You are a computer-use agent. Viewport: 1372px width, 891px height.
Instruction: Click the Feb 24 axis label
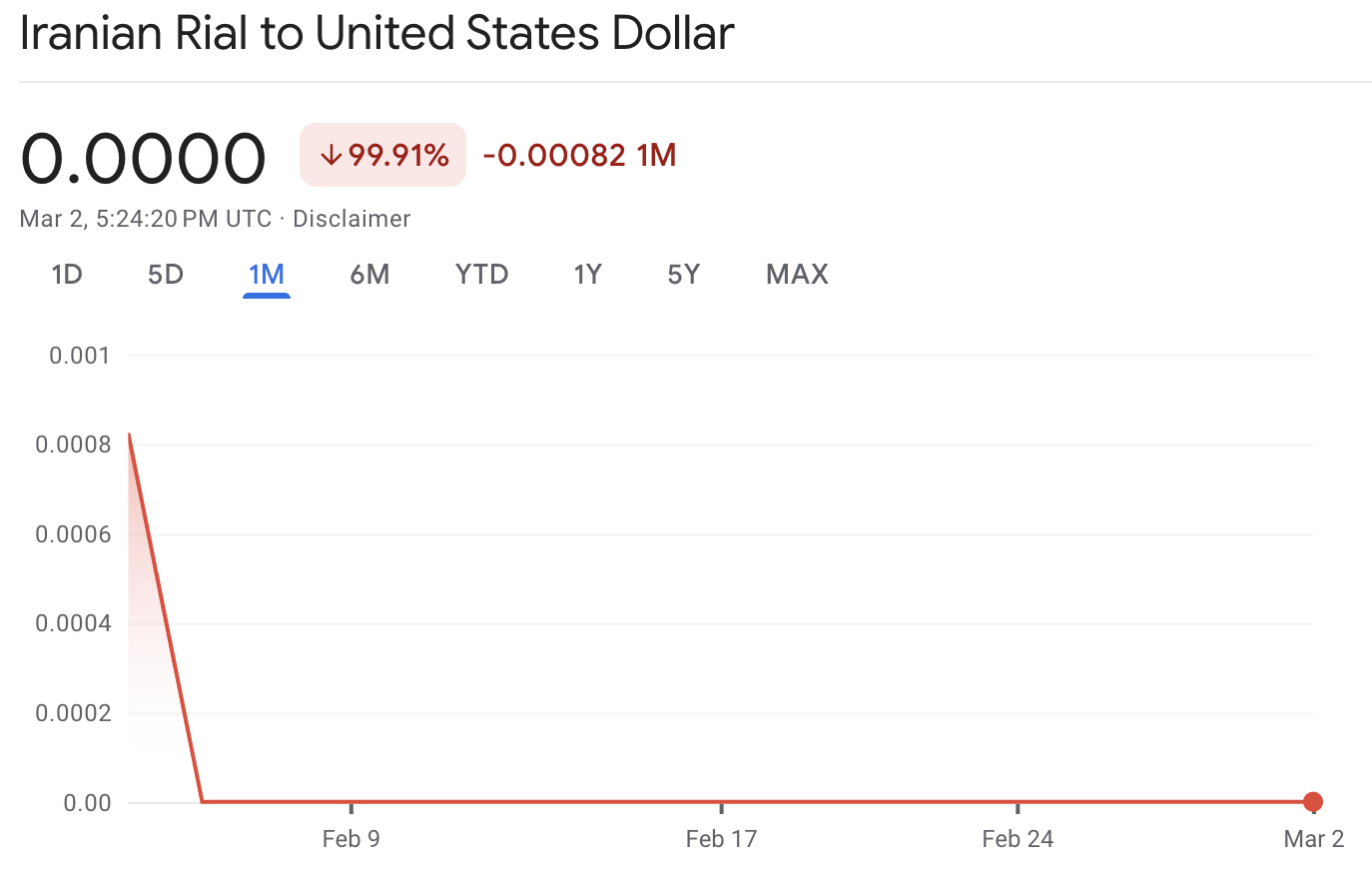[x=1017, y=839]
